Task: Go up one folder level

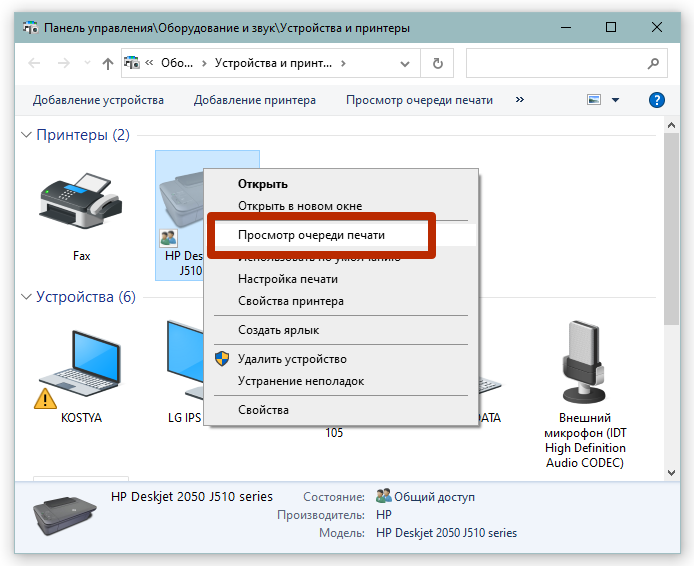Action: pos(108,64)
